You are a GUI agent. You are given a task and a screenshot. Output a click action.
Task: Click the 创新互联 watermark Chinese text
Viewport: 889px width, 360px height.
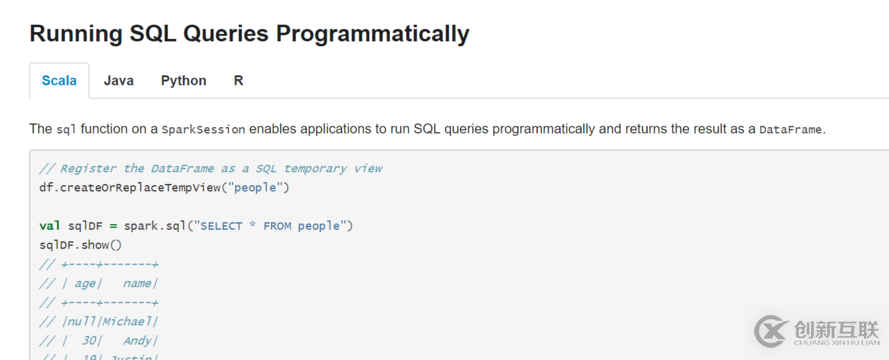(x=836, y=328)
